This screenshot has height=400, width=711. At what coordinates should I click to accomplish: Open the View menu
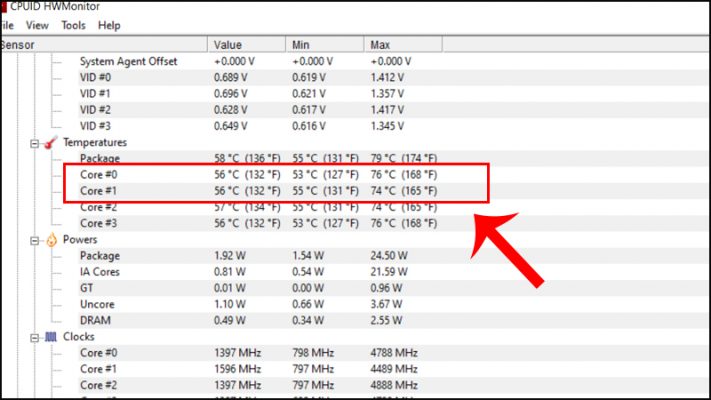37,25
